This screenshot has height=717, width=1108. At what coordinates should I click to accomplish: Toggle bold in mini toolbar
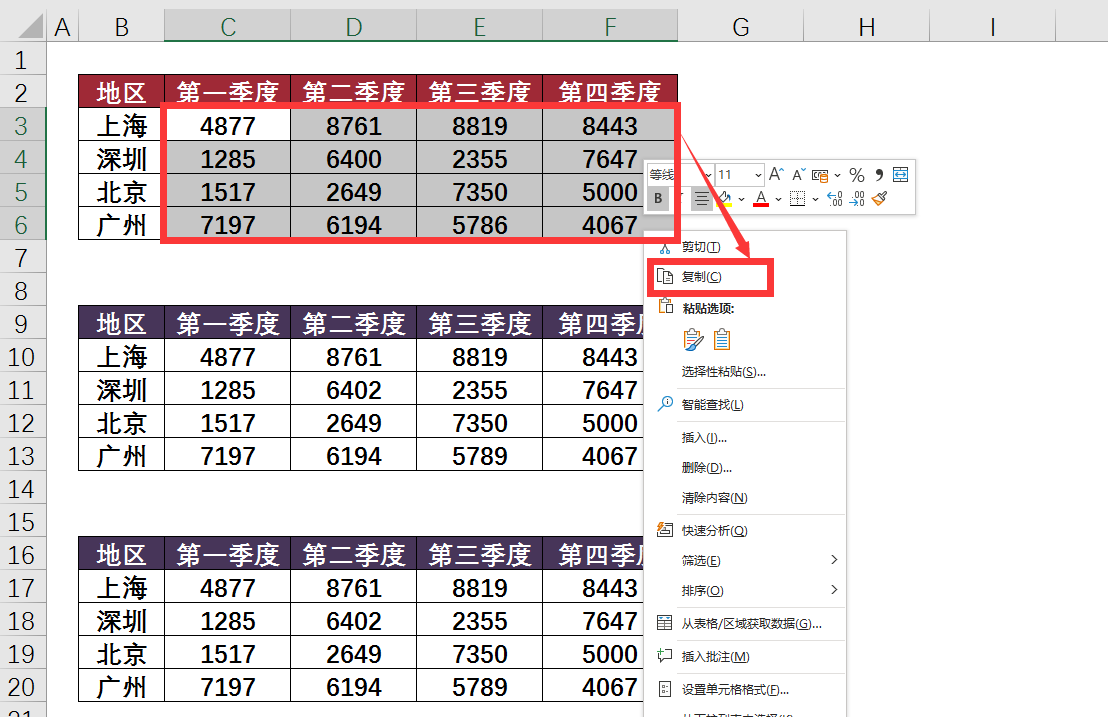[658, 198]
